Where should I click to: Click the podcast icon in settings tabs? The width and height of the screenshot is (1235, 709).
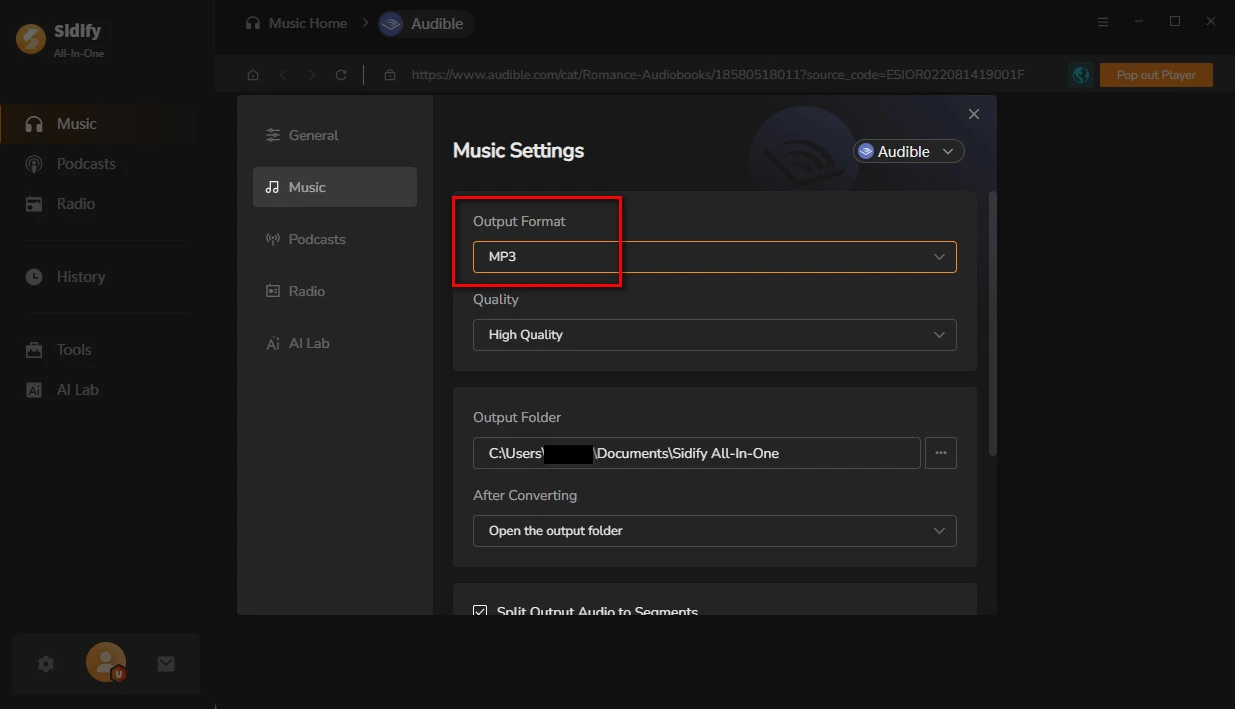point(273,239)
